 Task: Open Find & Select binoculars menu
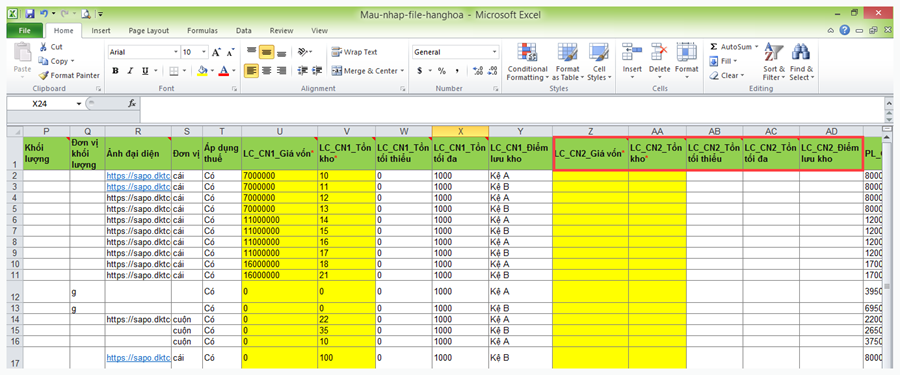(x=801, y=62)
